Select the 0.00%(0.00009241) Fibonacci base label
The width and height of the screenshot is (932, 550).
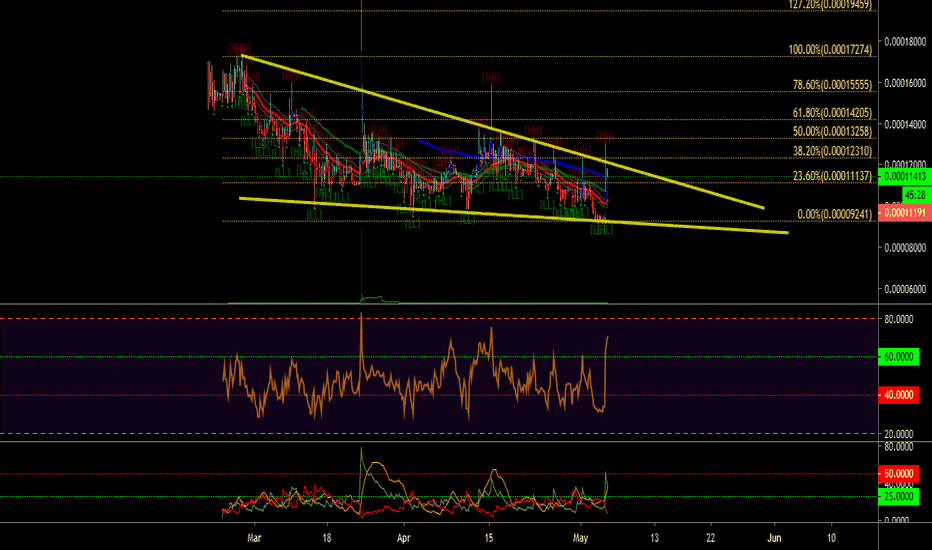pyautogui.click(x=834, y=214)
